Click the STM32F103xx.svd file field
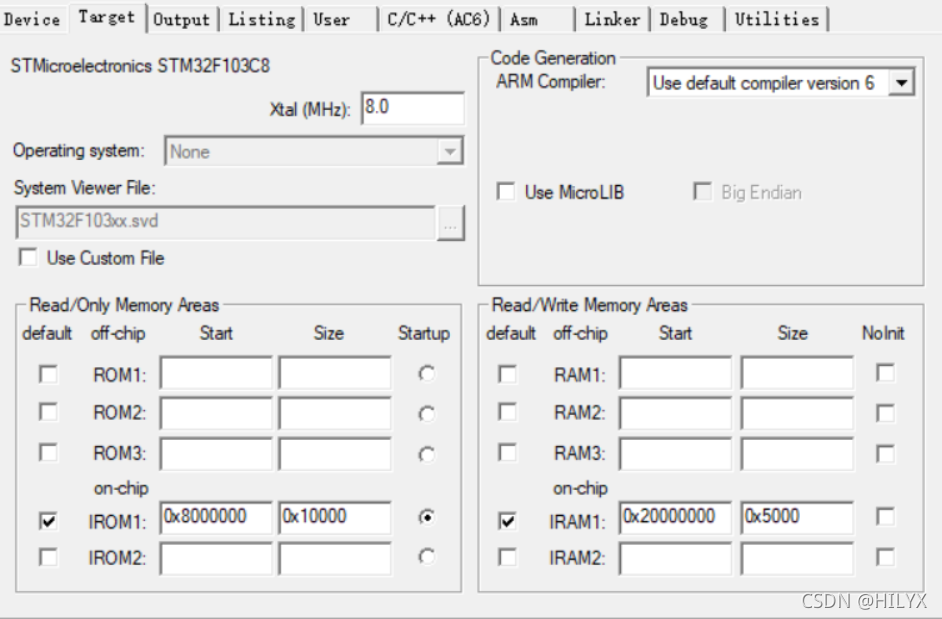 tap(225, 222)
